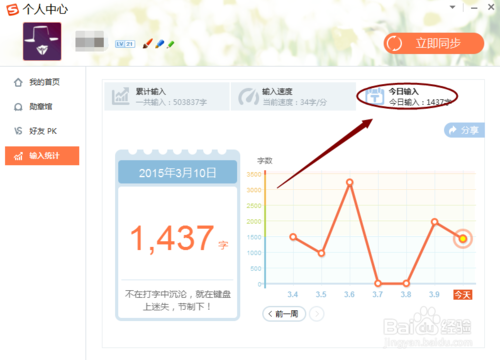Switch to the 累计输入 tab

coord(167,96)
